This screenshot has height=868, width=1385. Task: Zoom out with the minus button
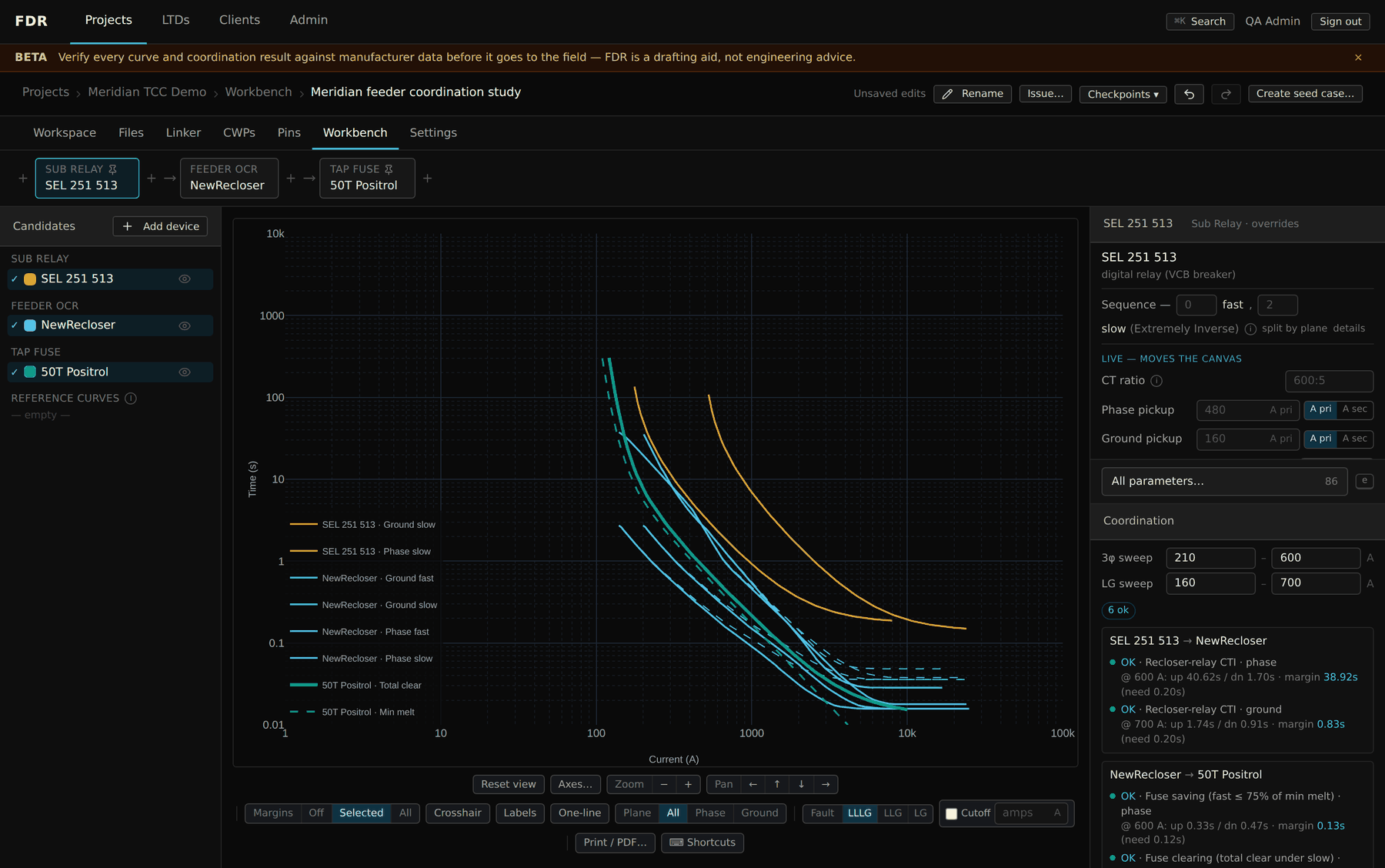(664, 784)
